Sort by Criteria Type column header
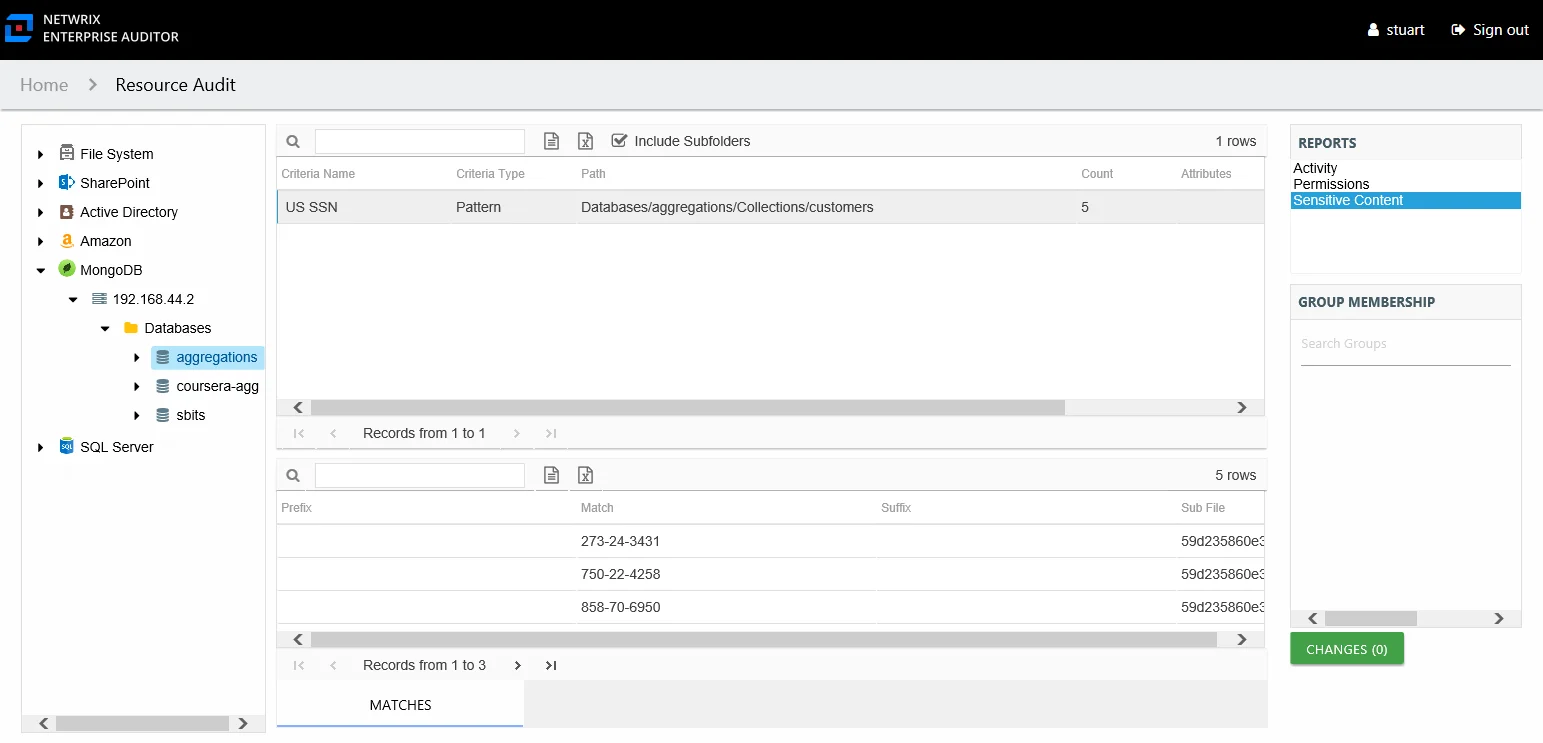The height and width of the screenshot is (743, 1543). [x=490, y=174]
